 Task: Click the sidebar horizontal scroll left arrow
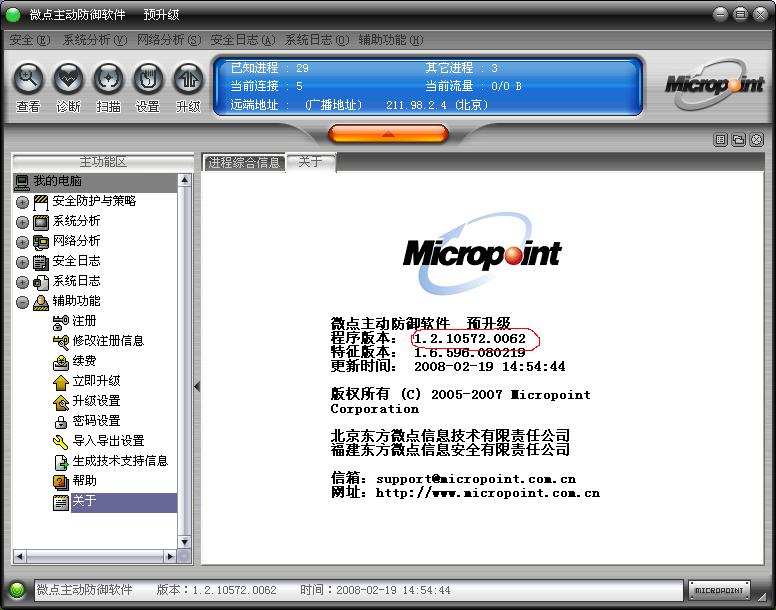[x=19, y=557]
